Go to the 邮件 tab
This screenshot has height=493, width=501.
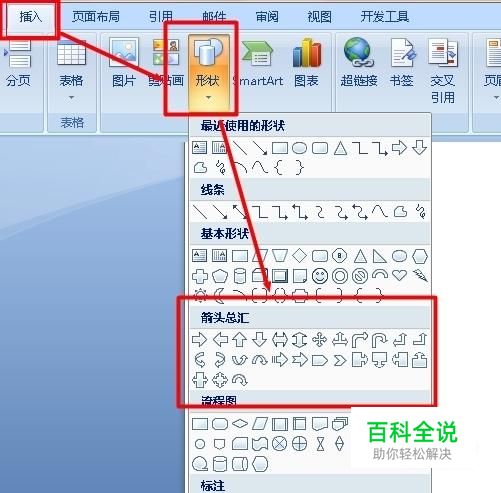[x=214, y=17]
